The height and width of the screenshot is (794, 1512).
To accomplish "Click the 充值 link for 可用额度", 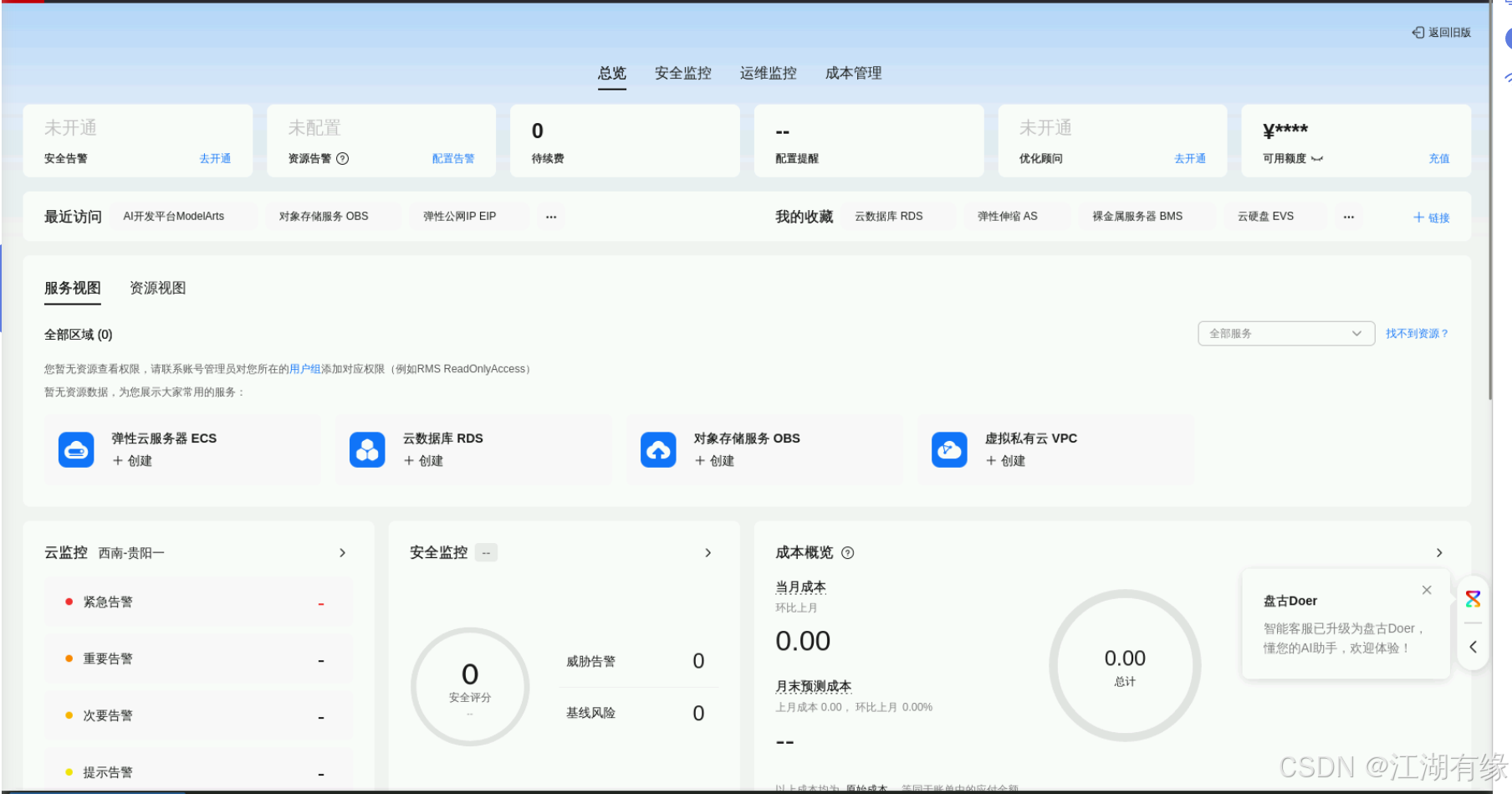I will [x=1440, y=158].
